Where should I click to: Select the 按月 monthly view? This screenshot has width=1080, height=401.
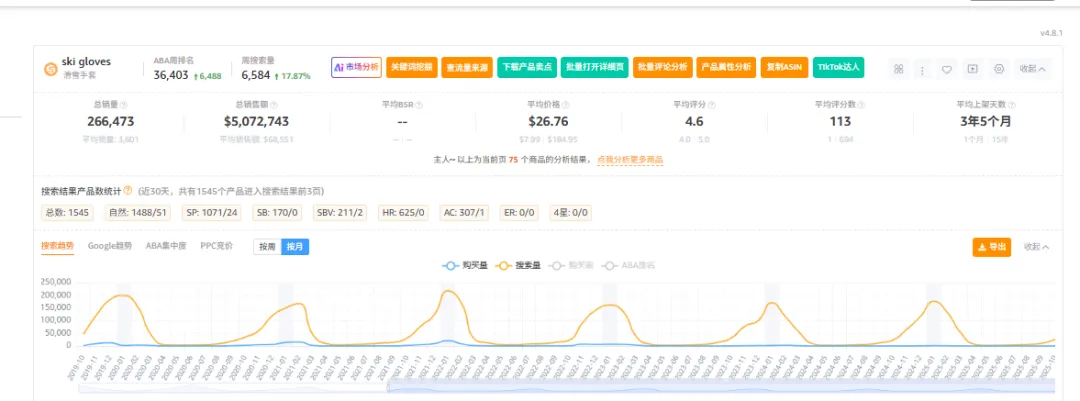pos(295,247)
